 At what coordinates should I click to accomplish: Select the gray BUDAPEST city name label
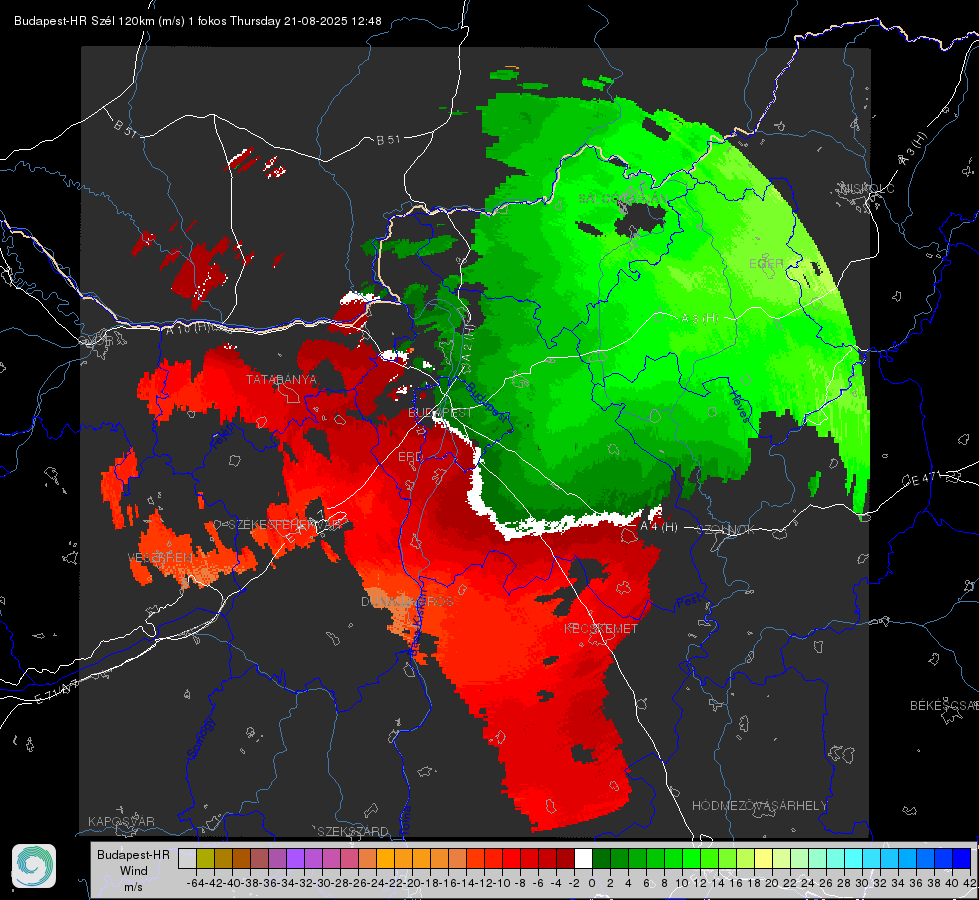click(440, 413)
